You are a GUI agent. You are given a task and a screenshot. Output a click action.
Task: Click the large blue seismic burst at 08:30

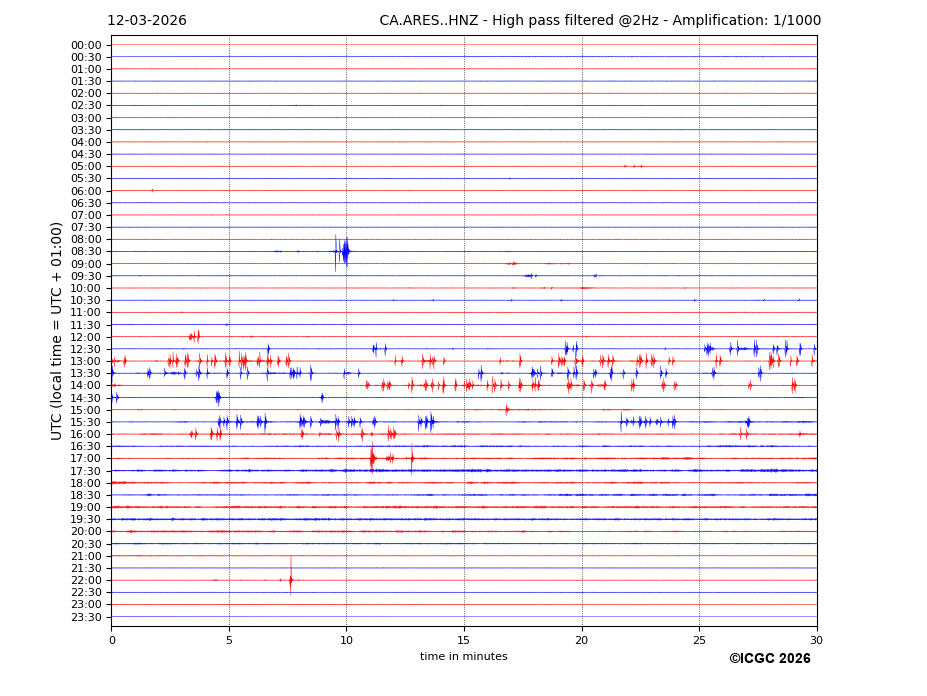tap(345, 251)
